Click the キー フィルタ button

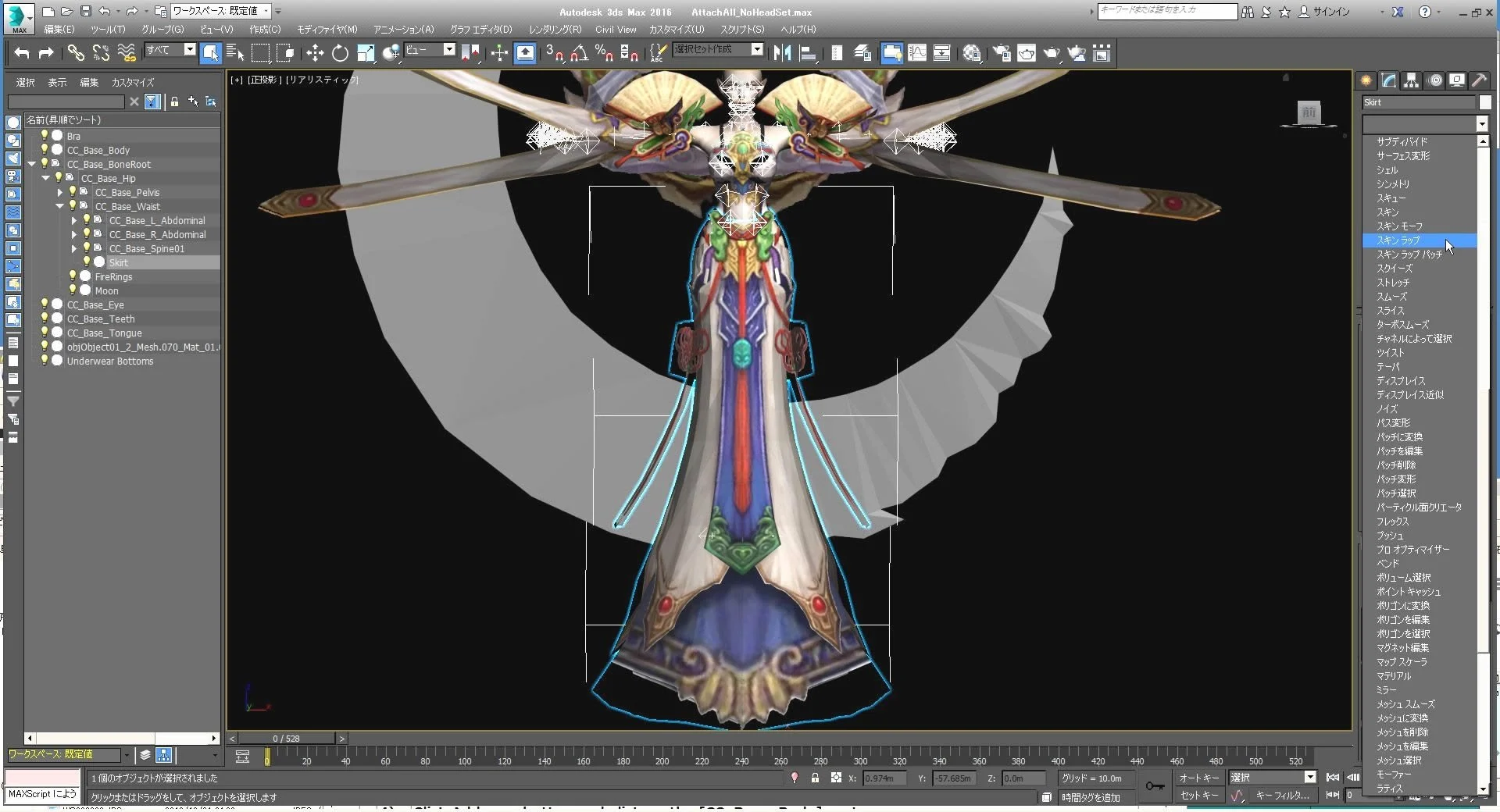coord(1282,795)
